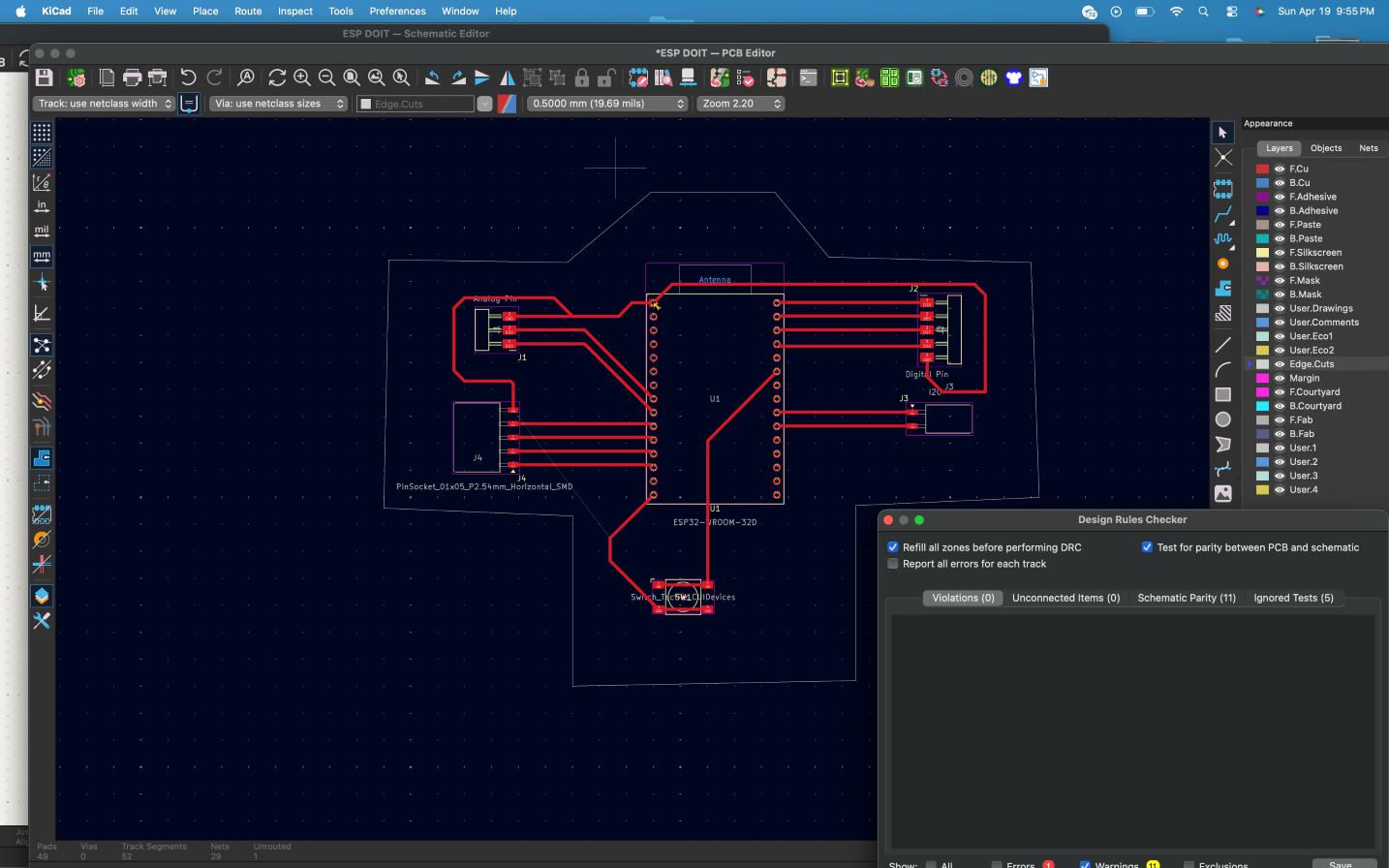Uncheck Refill all zones before performing DRC

click(x=893, y=547)
